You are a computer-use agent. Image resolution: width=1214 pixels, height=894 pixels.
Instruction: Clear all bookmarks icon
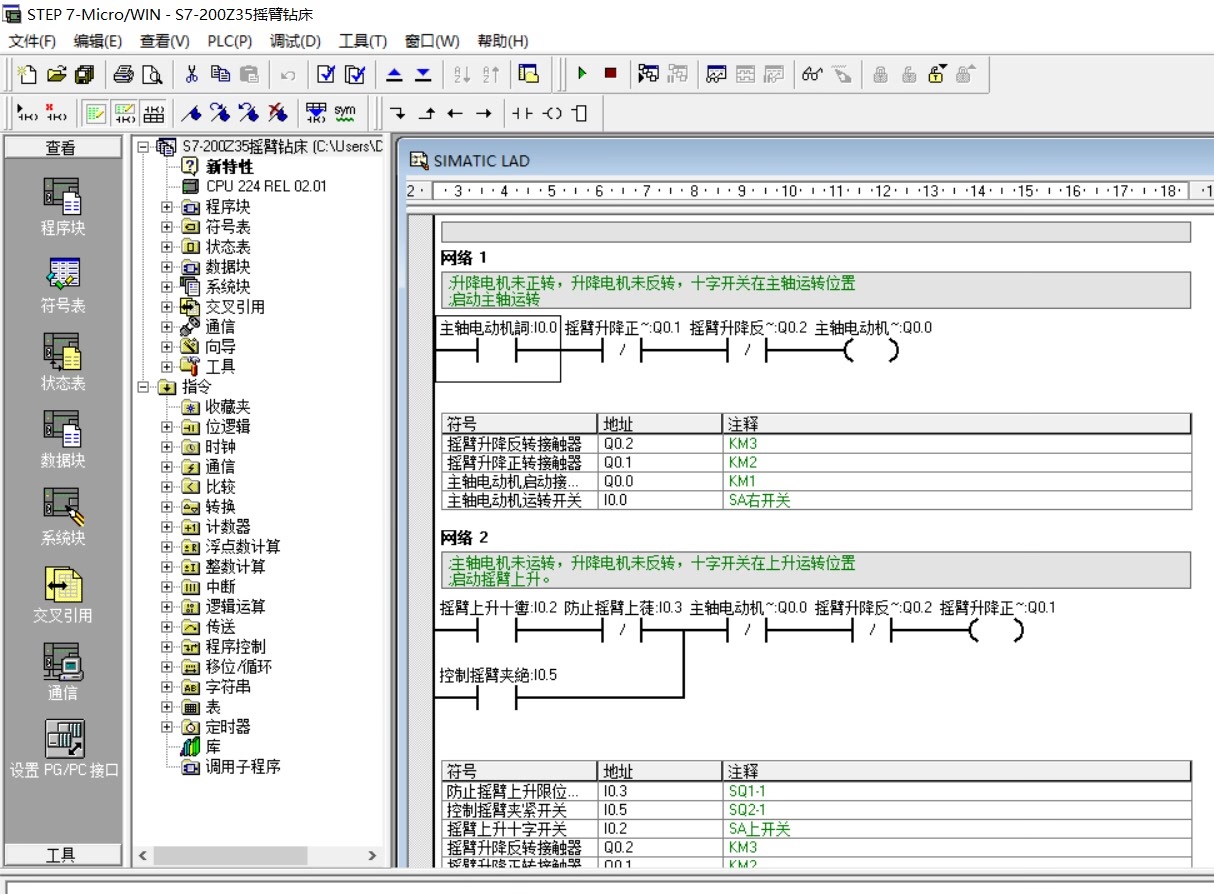point(278,113)
